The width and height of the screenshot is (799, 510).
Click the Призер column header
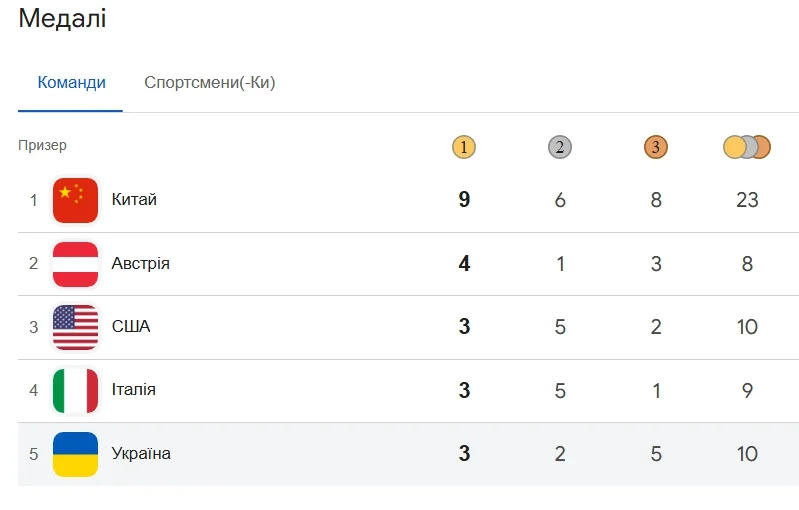click(x=42, y=146)
